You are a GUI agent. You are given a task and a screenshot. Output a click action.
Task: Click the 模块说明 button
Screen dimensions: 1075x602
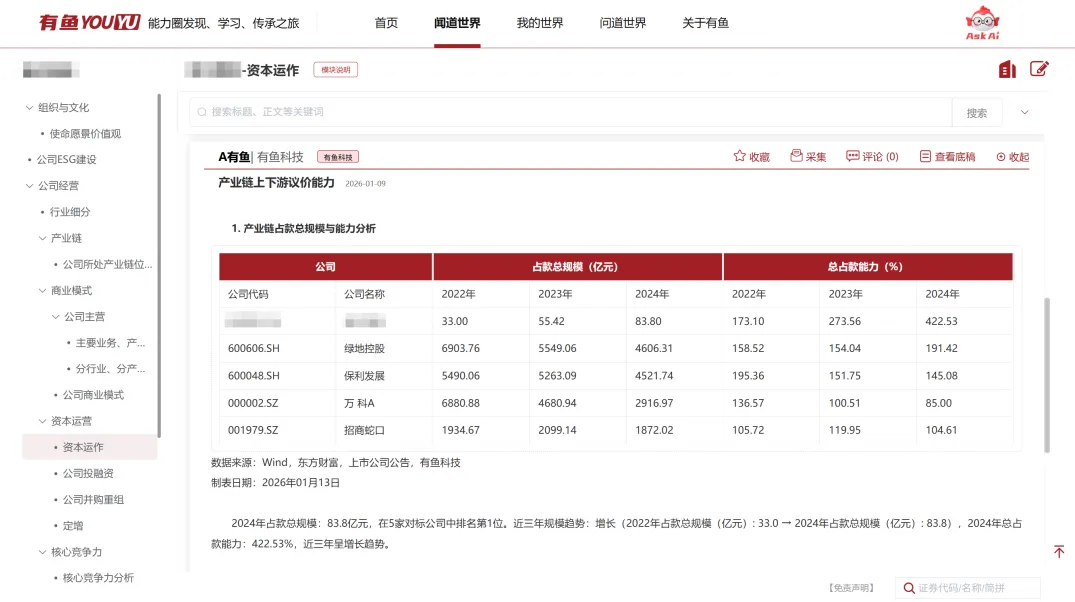point(336,70)
